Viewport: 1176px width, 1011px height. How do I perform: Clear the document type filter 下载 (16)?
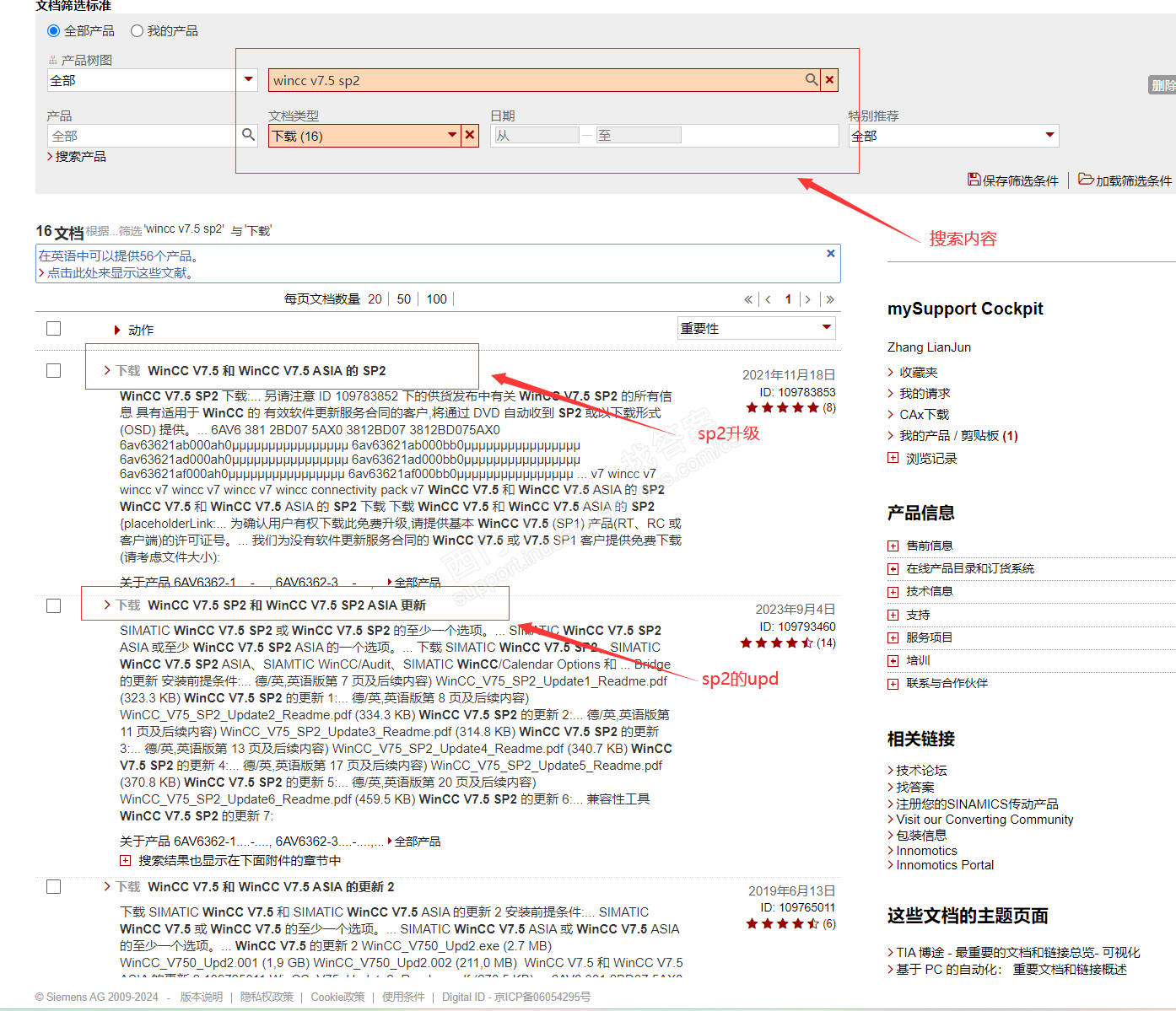471,135
